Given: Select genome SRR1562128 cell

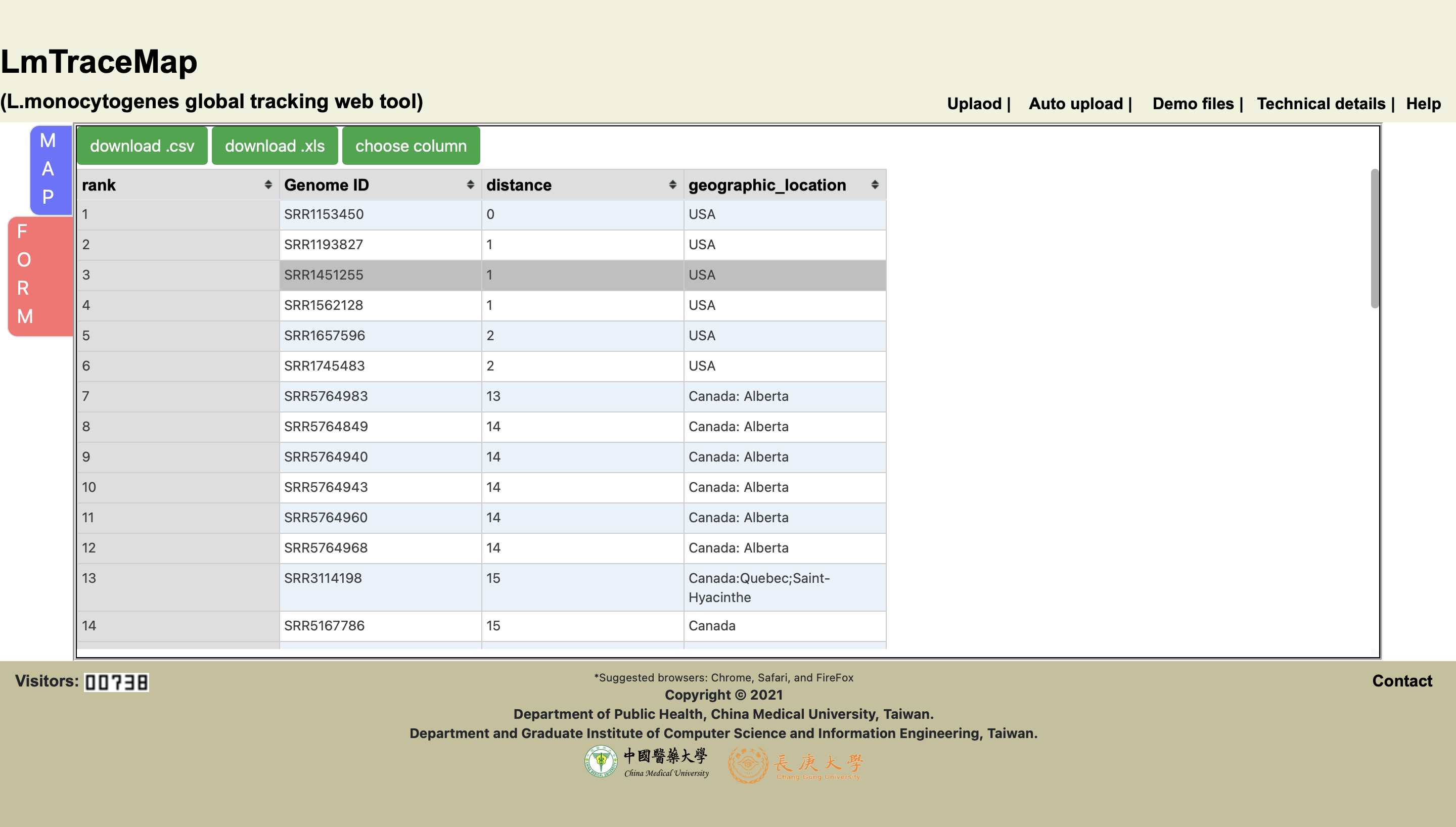Looking at the screenshot, I should coord(380,306).
